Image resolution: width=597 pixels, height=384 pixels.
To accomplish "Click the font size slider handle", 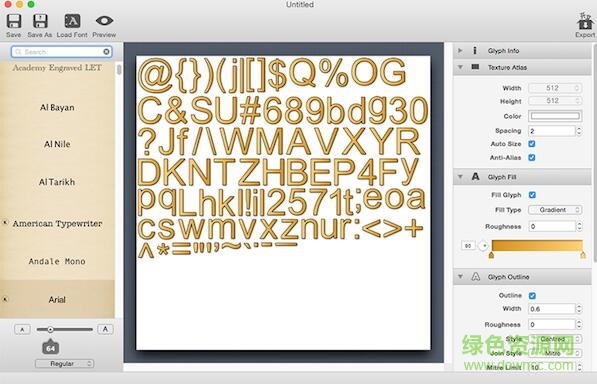I will (x=50, y=329).
